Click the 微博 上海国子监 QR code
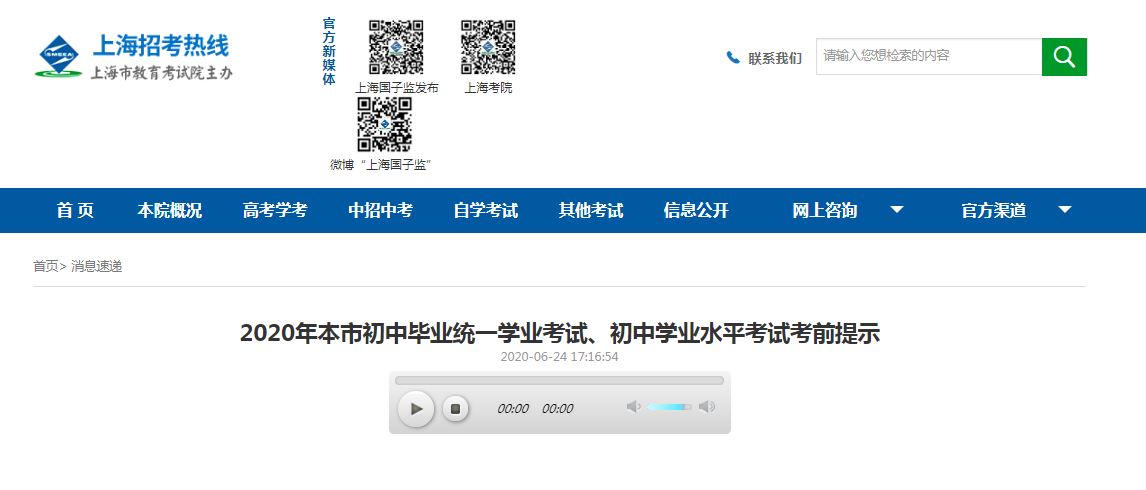Screen dimensions: 1146x490 385,124
